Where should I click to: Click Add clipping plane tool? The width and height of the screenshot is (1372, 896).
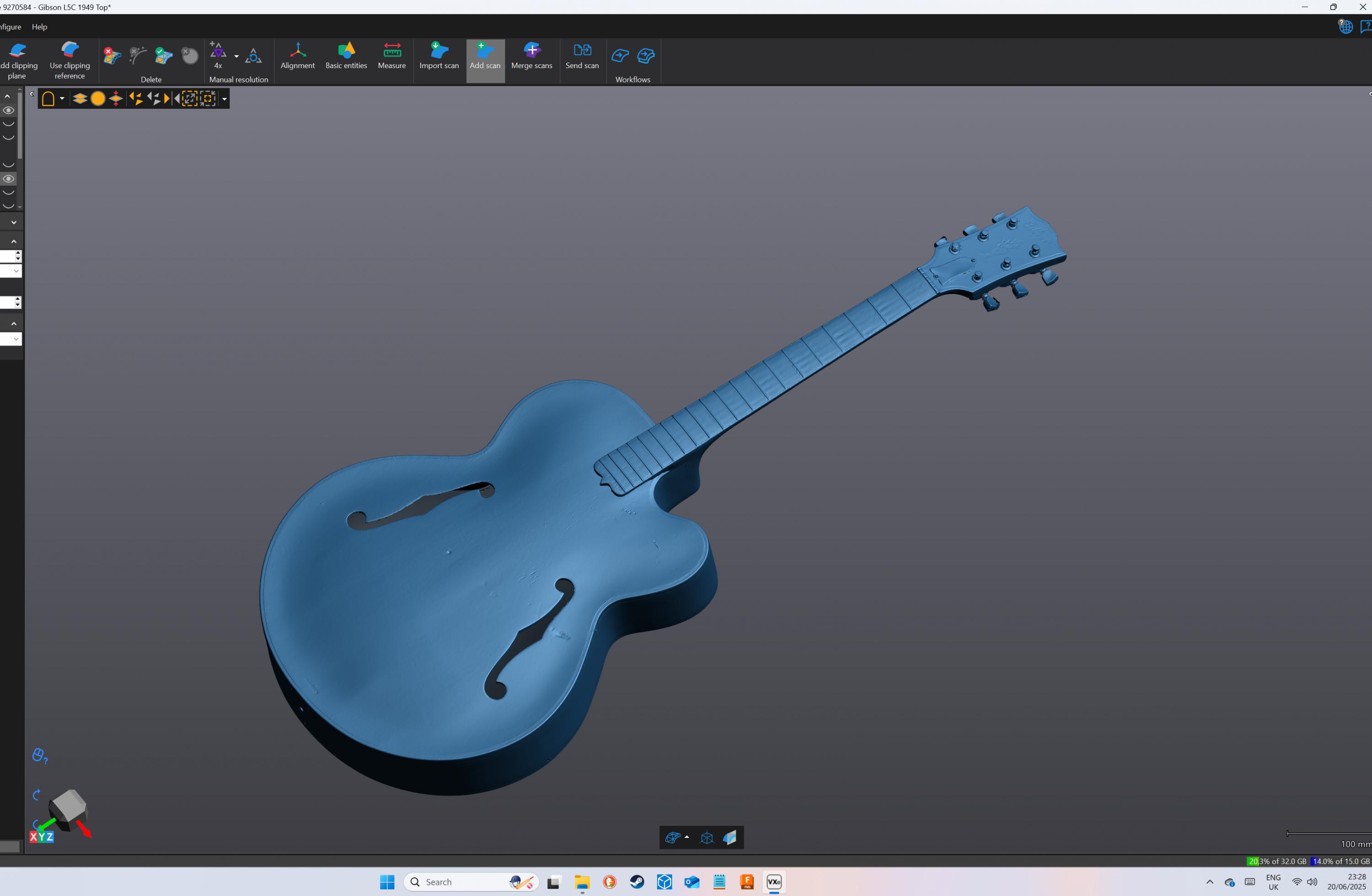click(17, 60)
